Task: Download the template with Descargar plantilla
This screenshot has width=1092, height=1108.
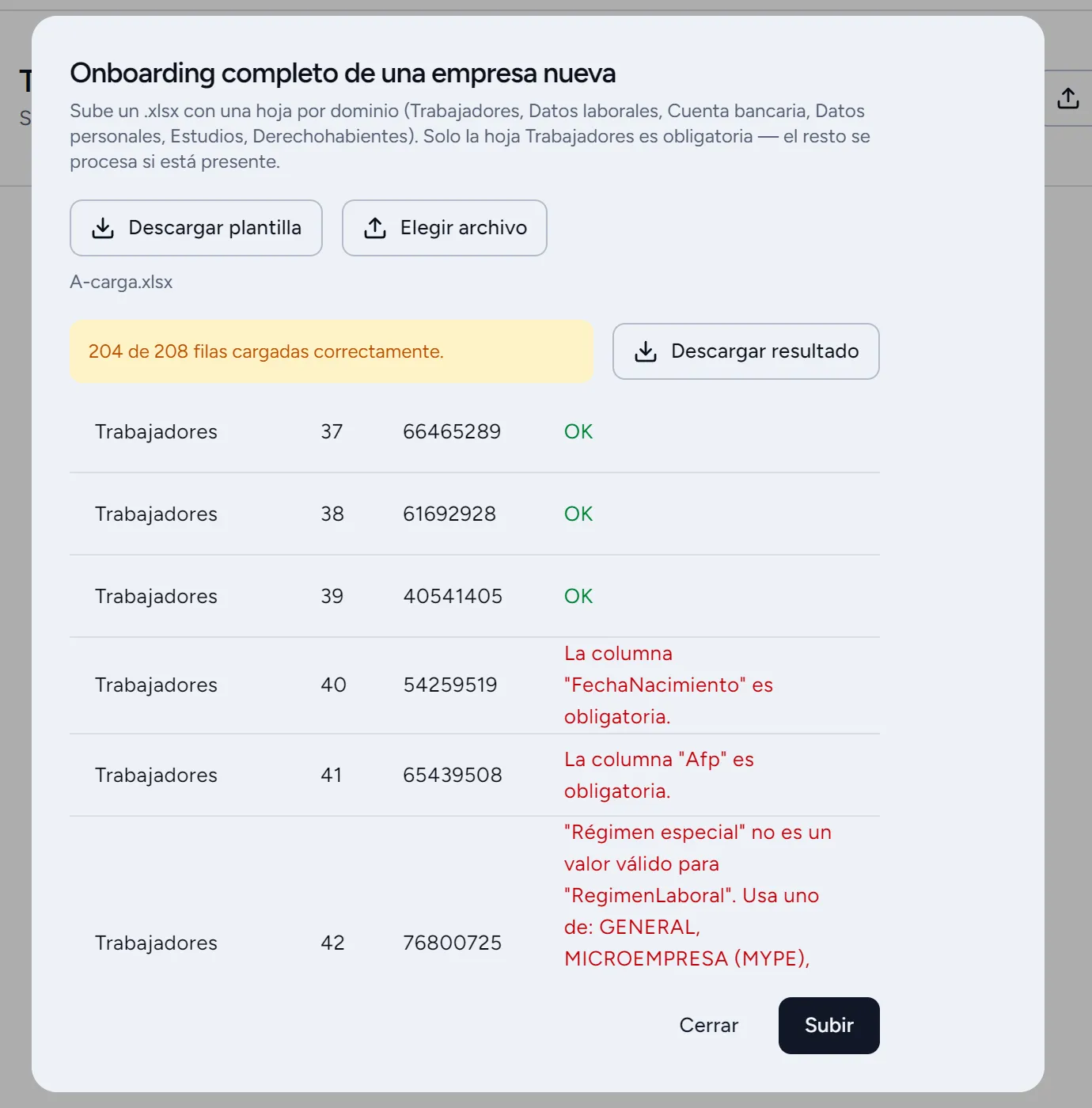Action: [196, 228]
